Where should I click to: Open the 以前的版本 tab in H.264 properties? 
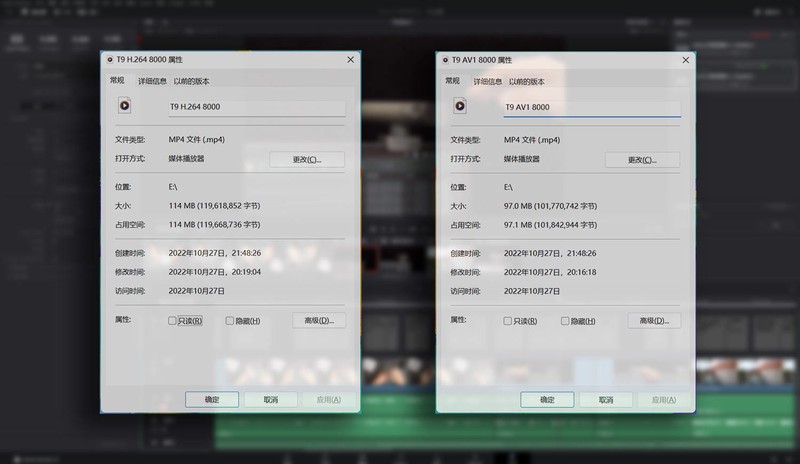click(191, 81)
